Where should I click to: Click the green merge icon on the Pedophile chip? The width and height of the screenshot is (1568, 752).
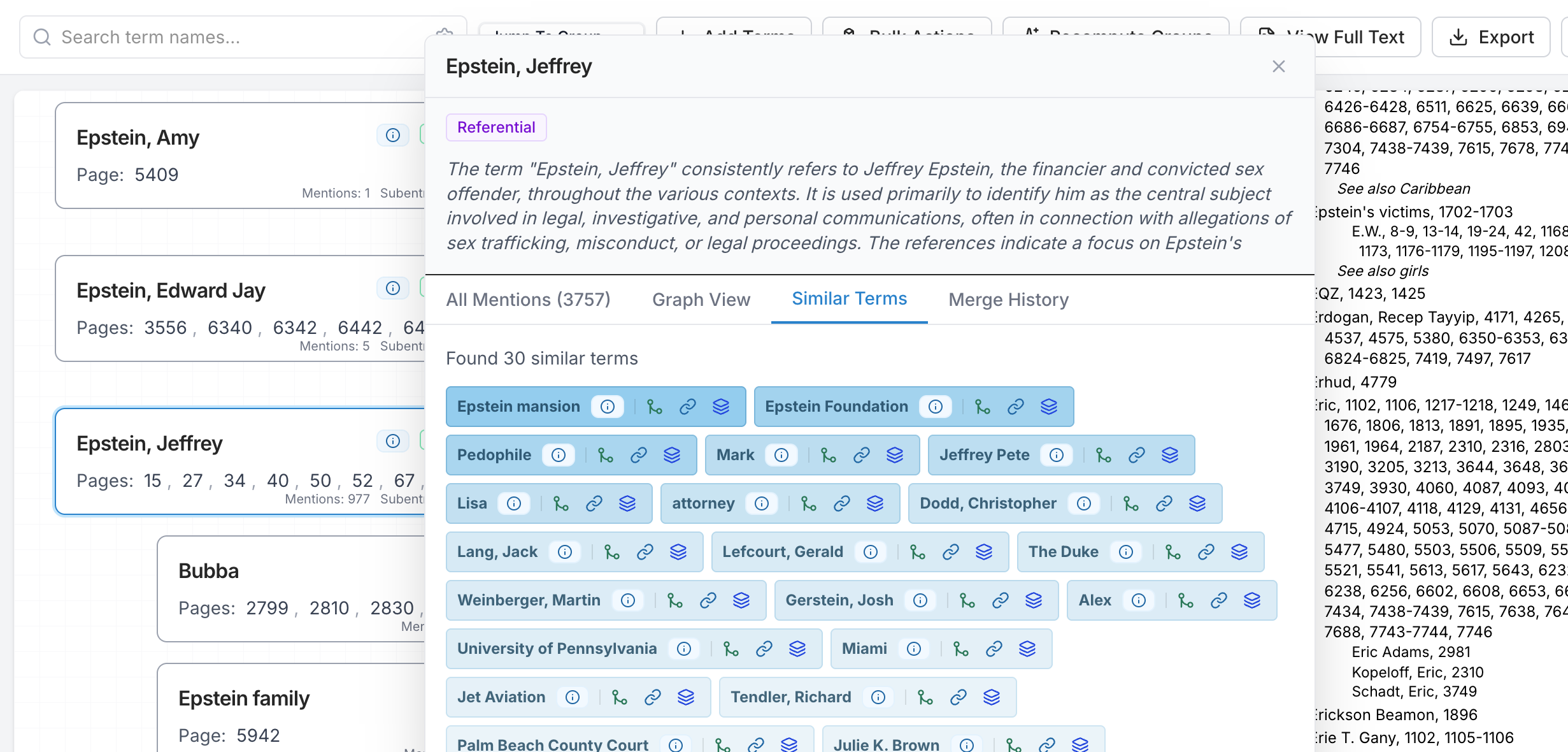(605, 455)
